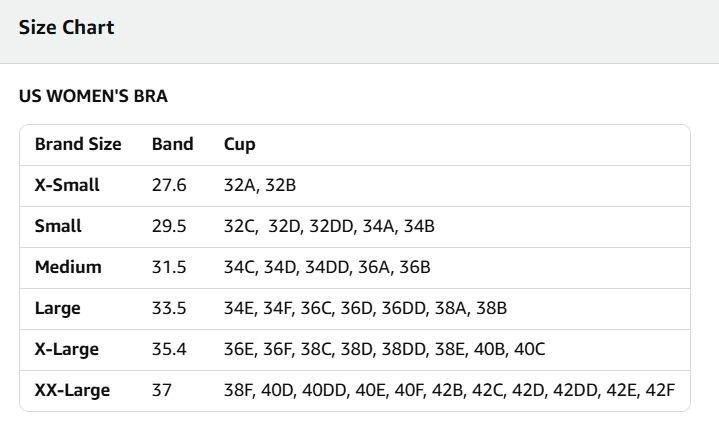Screen dimensions: 719x437
Task: Click the 27.6 band value
Action: (169, 185)
